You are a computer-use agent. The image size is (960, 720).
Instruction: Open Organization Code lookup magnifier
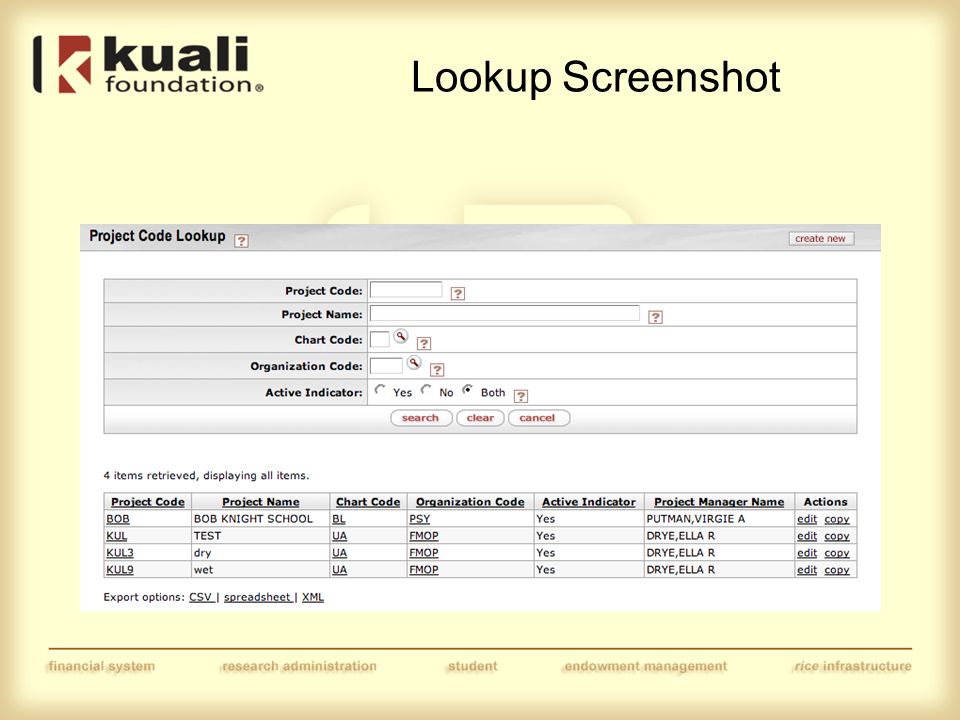pyautogui.click(x=414, y=362)
